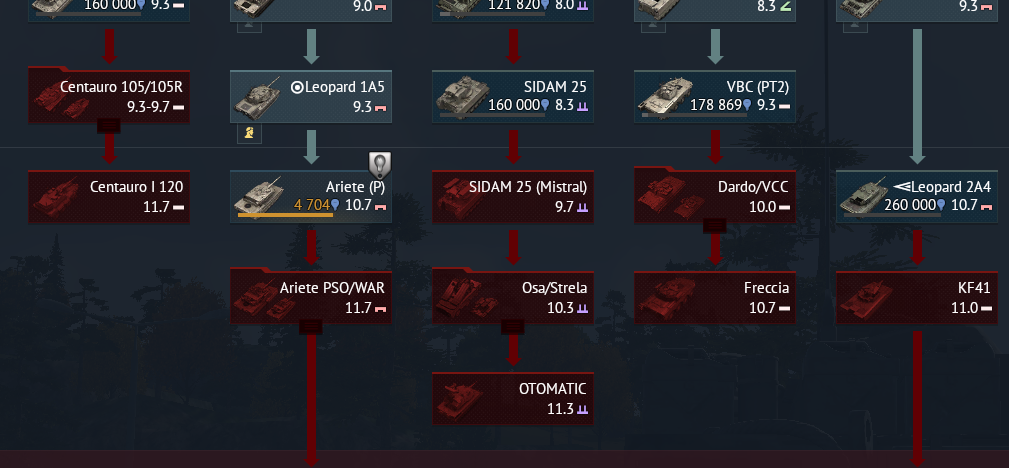Viewport: 1009px width, 468px height.
Task: Select the Leopard 1A5 tank thumbnail
Action: coord(257,97)
